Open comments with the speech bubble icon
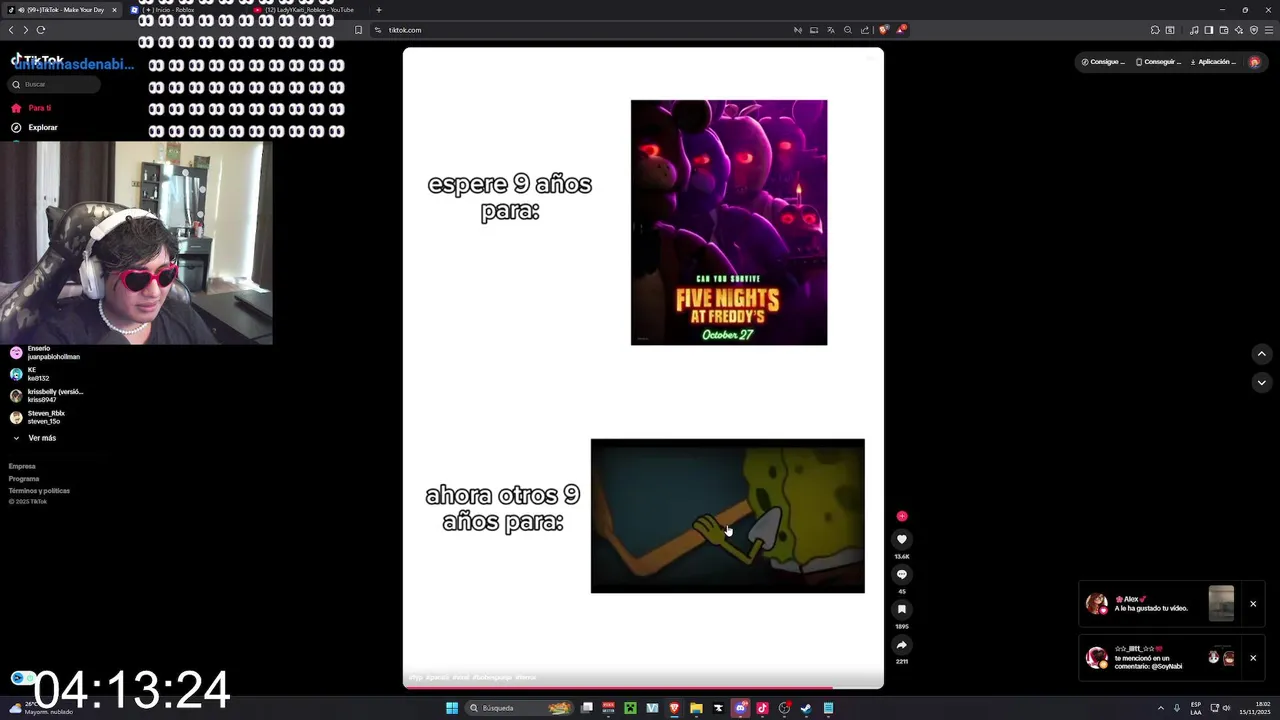This screenshot has width=1280, height=720. coord(901,574)
